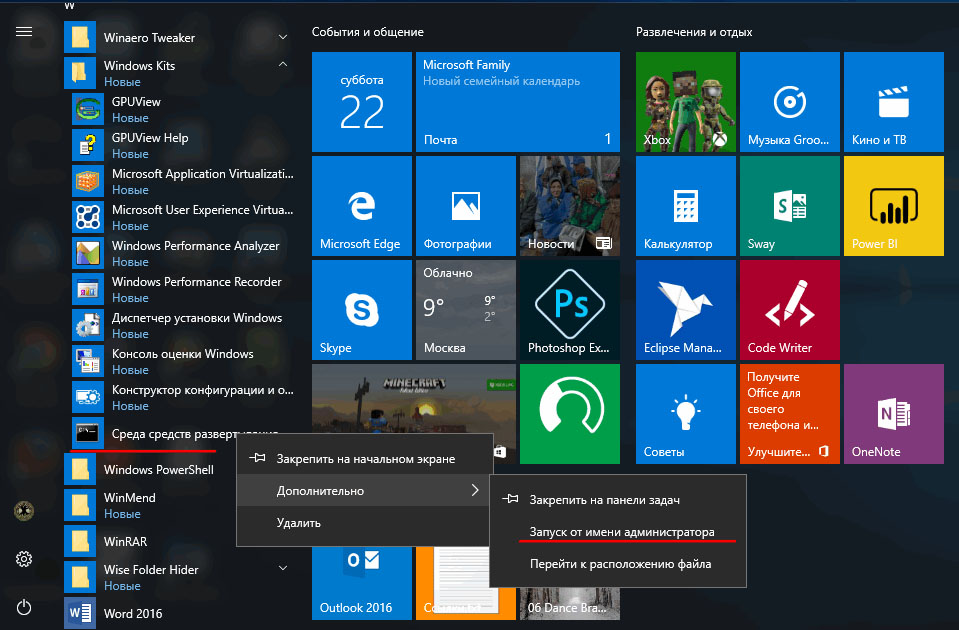Expand the Wise Folder Hider folder chevron

283,568
